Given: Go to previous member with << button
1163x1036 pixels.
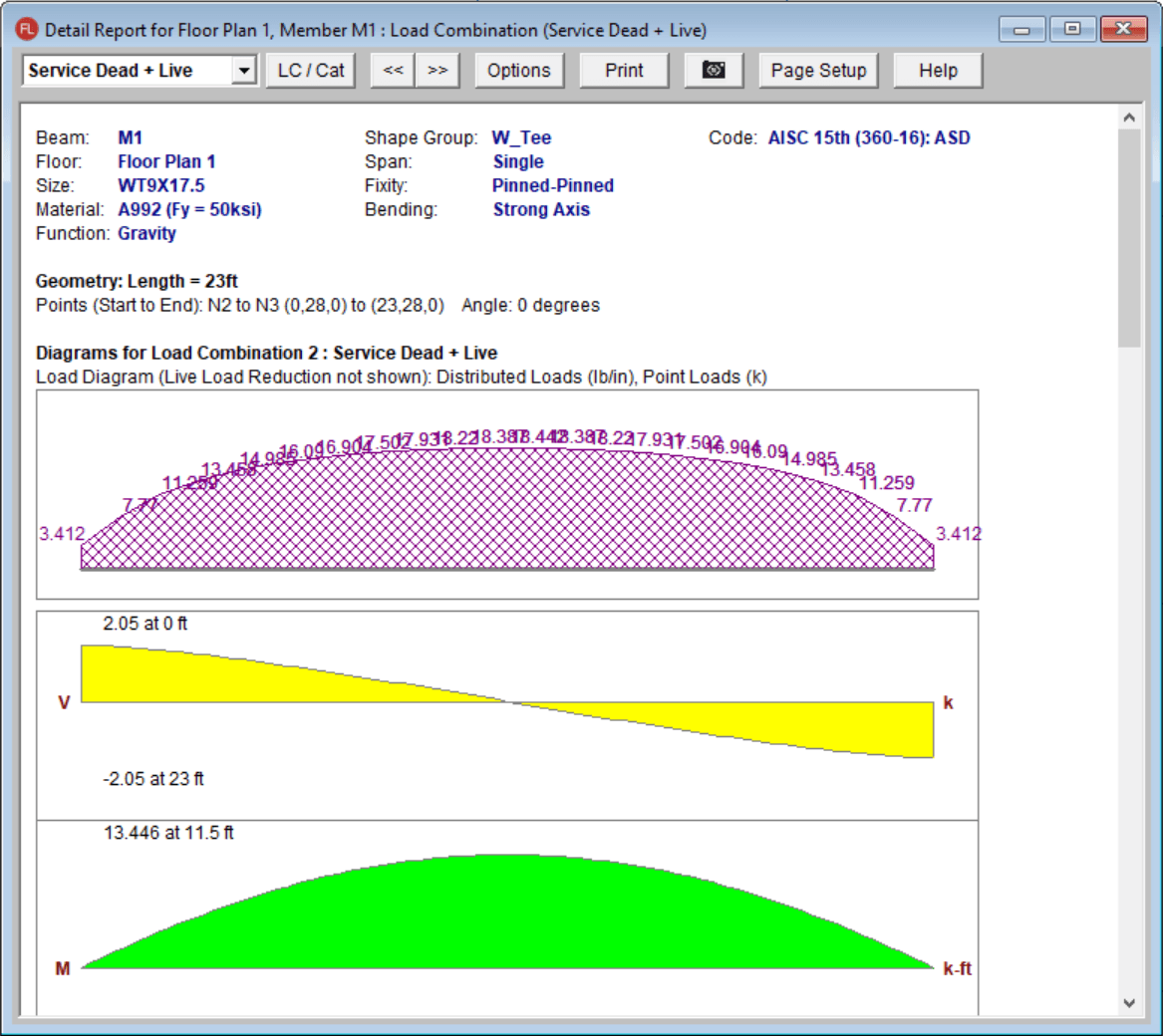Looking at the screenshot, I should 394,71.
